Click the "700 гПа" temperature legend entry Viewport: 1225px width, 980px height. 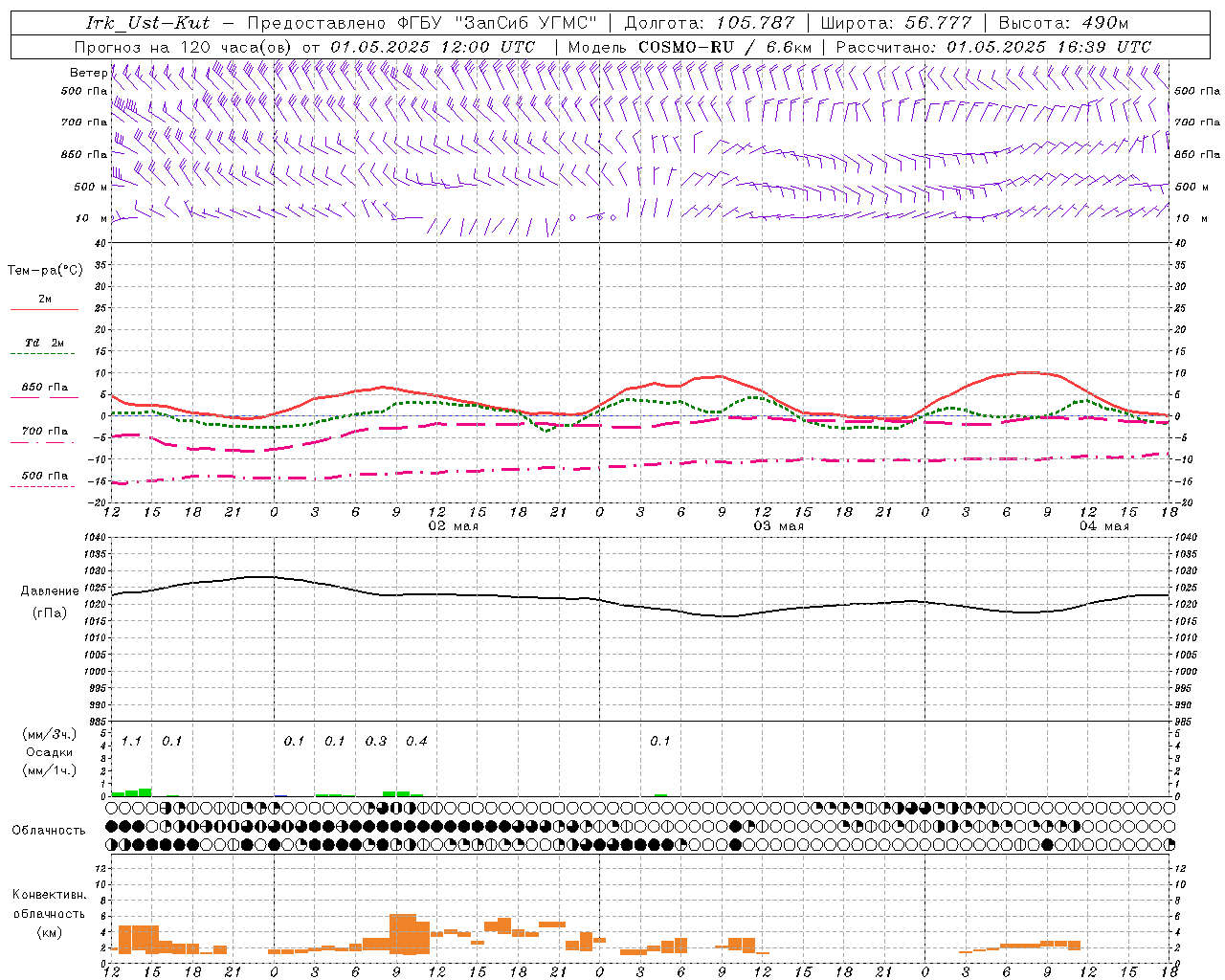[x=45, y=431]
